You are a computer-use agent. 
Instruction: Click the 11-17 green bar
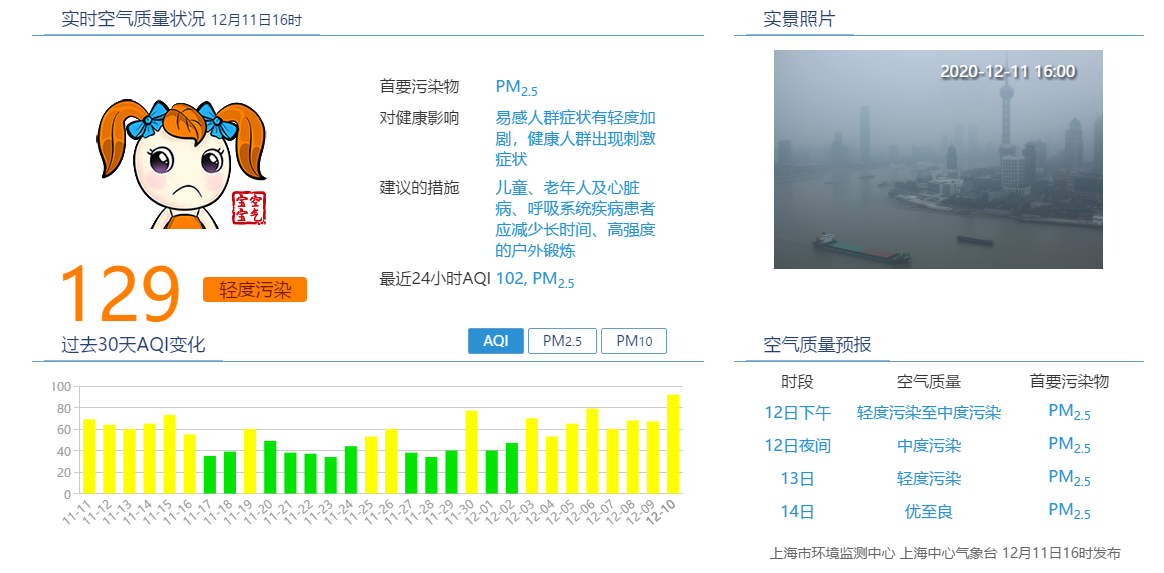pos(209,474)
